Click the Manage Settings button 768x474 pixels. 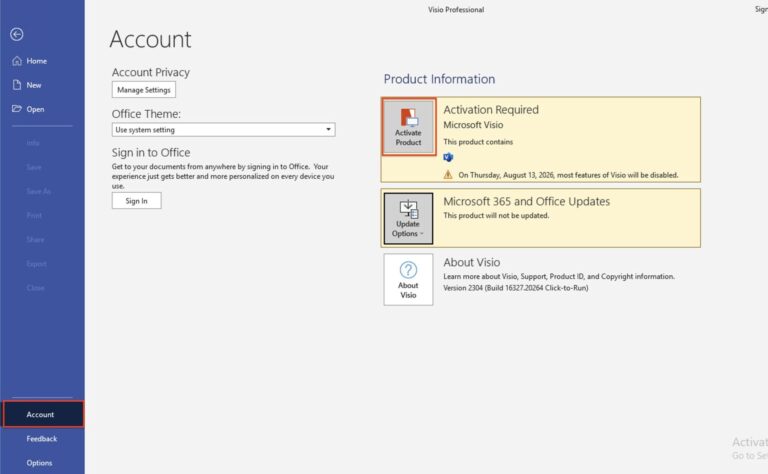point(144,90)
